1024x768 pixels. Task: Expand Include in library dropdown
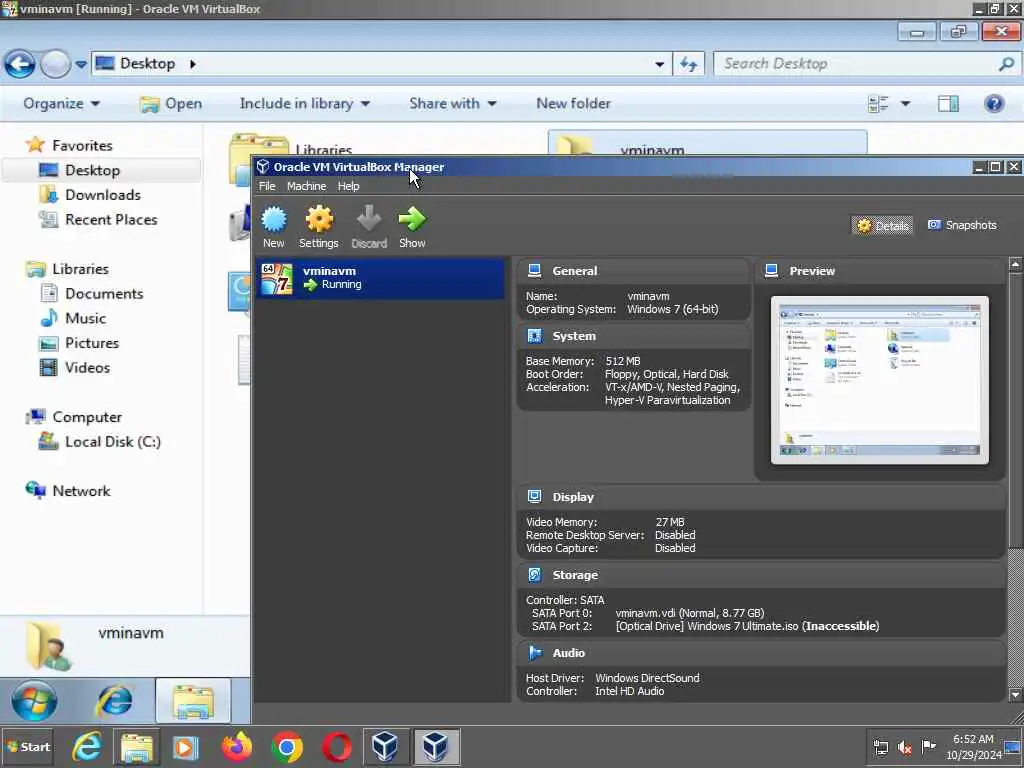point(304,103)
